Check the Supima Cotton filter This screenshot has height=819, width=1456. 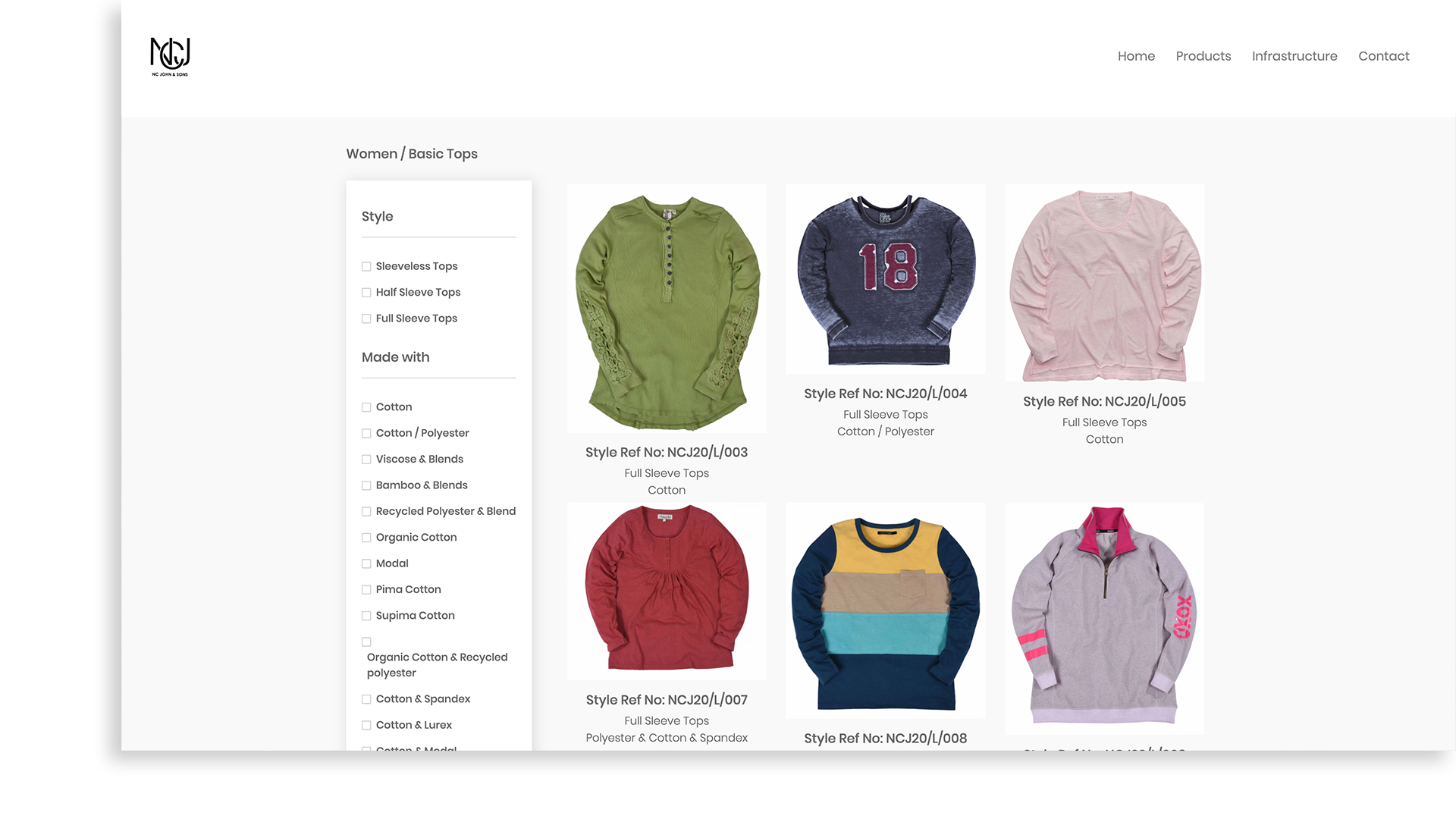coord(366,616)
